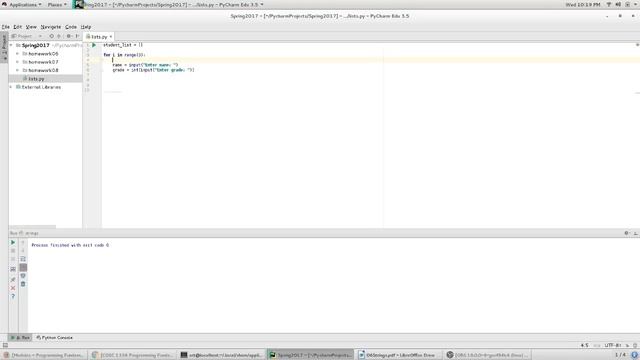The image size is (640, 360).
Task: Clear console output with the trash icon
Action: click(23, 284)
